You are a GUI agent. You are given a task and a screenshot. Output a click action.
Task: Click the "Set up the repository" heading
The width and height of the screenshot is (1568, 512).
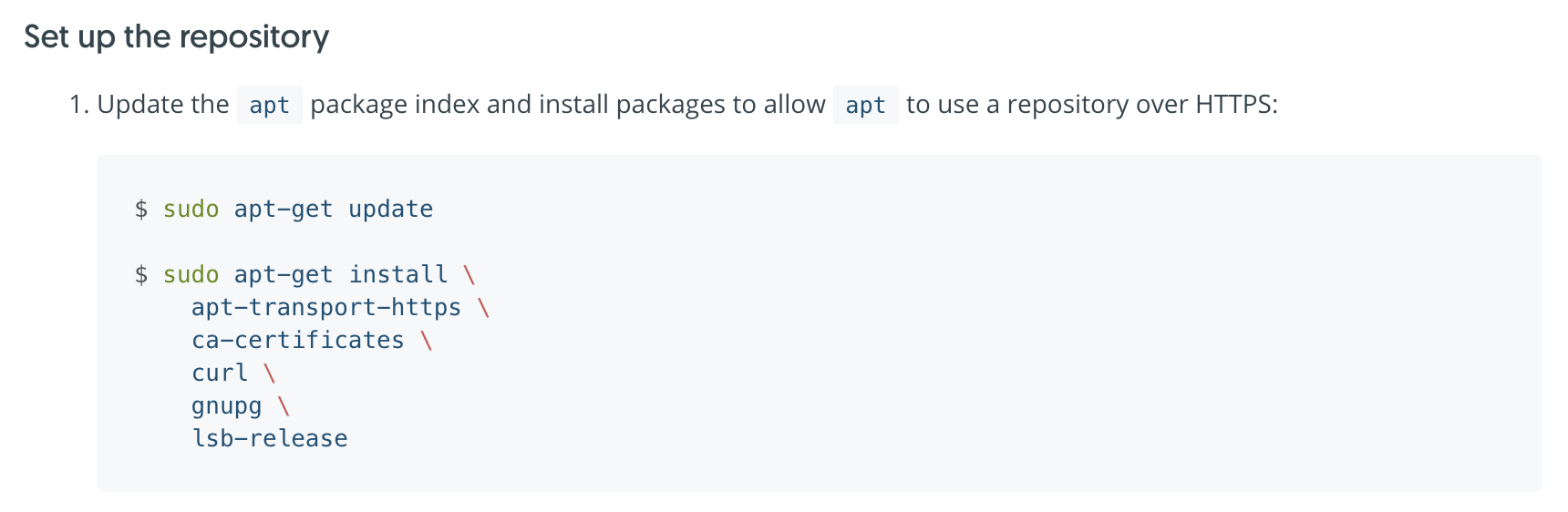(x=176, y=37)
